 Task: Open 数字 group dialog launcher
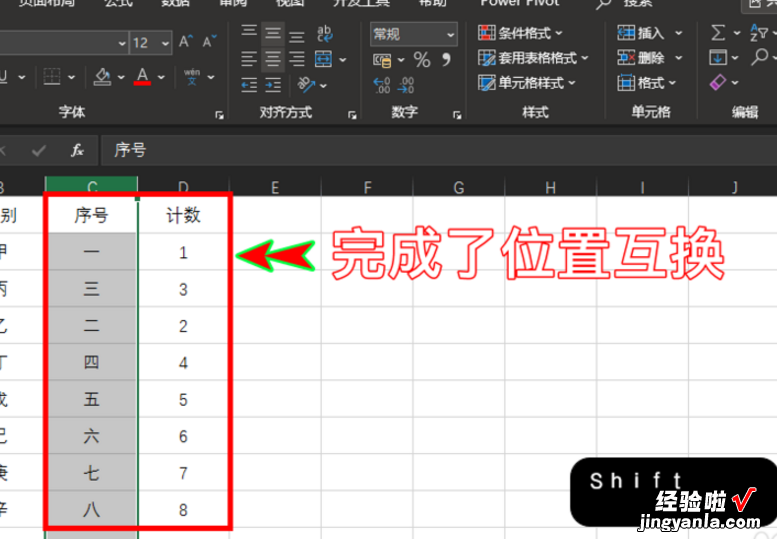[x=457, y=115]
